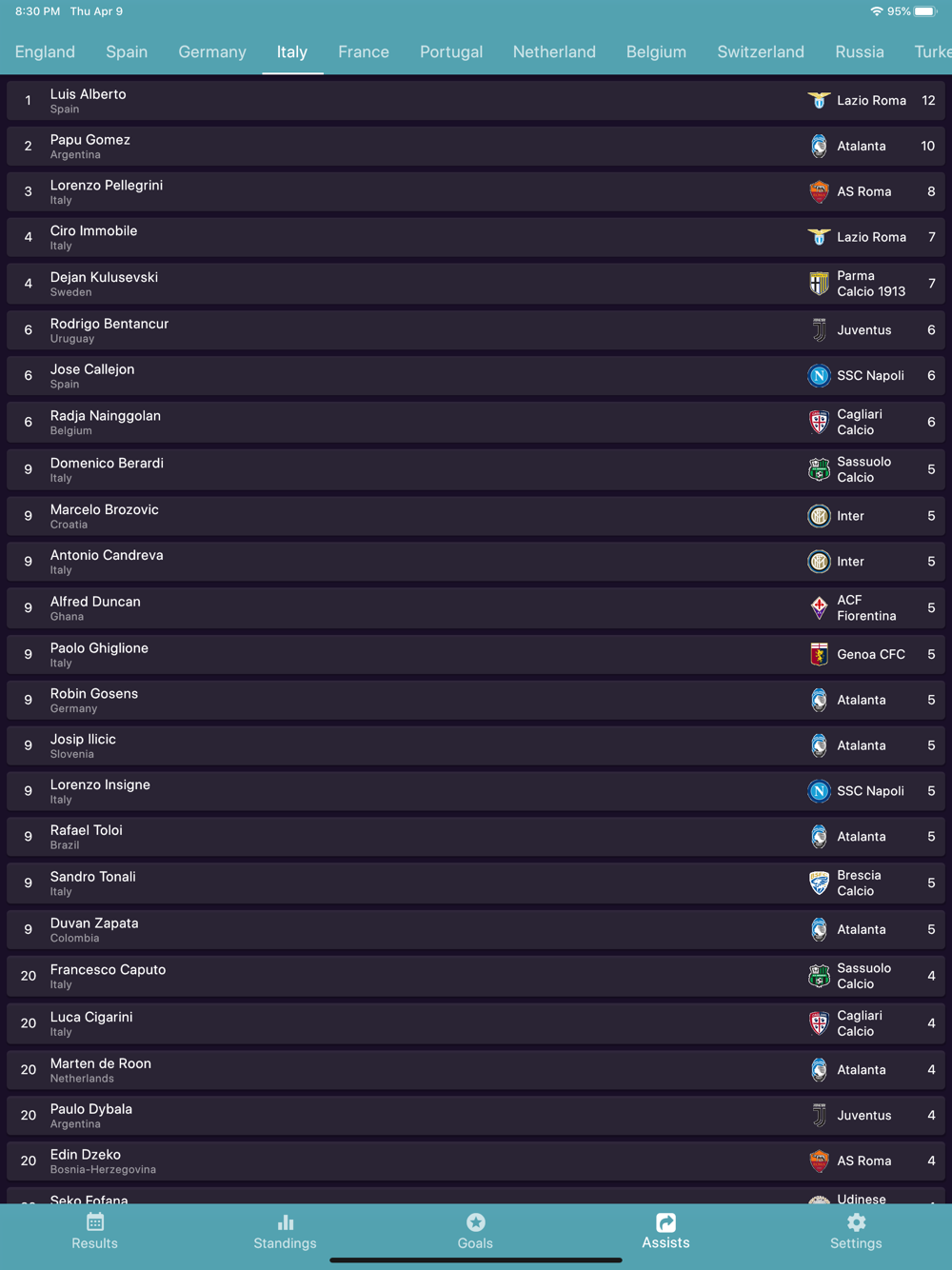Tap Rodrigo Bentancur's Juventus logo
952x1270 pixels.
click(x=819, y=330)
